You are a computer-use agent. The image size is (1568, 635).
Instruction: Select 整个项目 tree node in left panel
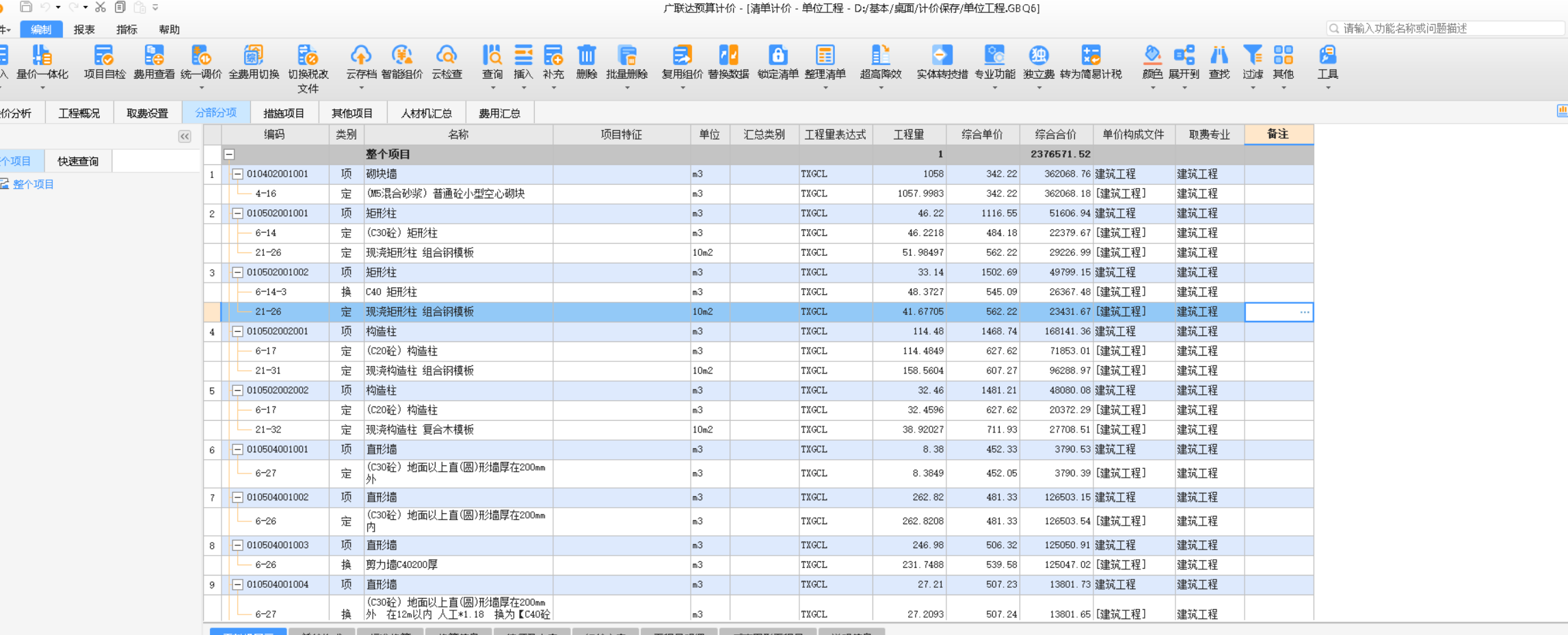[33, 184]
